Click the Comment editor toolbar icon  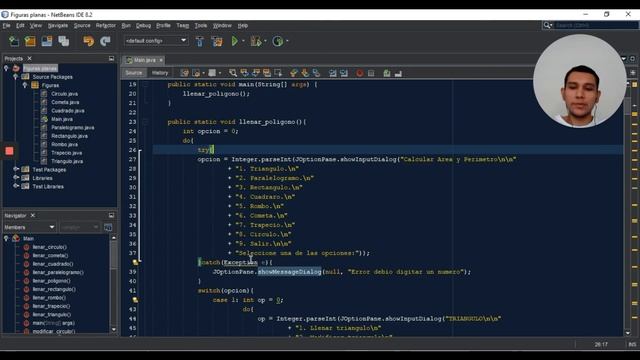coord(387,73)
